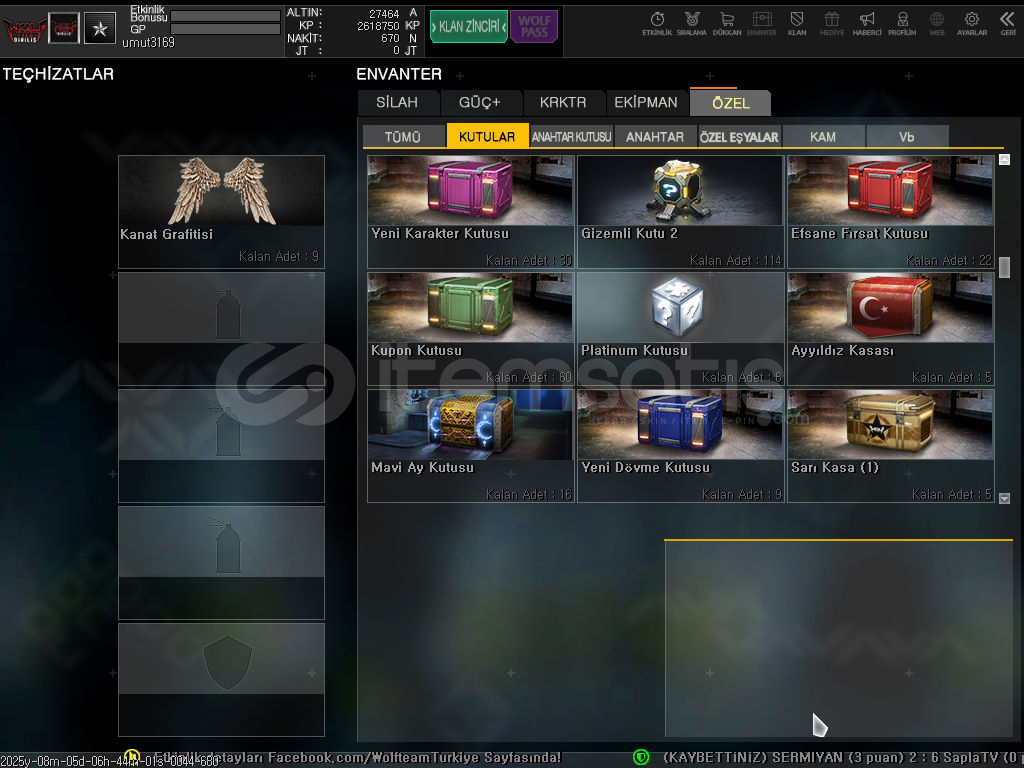Screen dimensions: 1024x768
Task: Click the inventory scrollbar up arrow
Action: tap(1004, 159)
